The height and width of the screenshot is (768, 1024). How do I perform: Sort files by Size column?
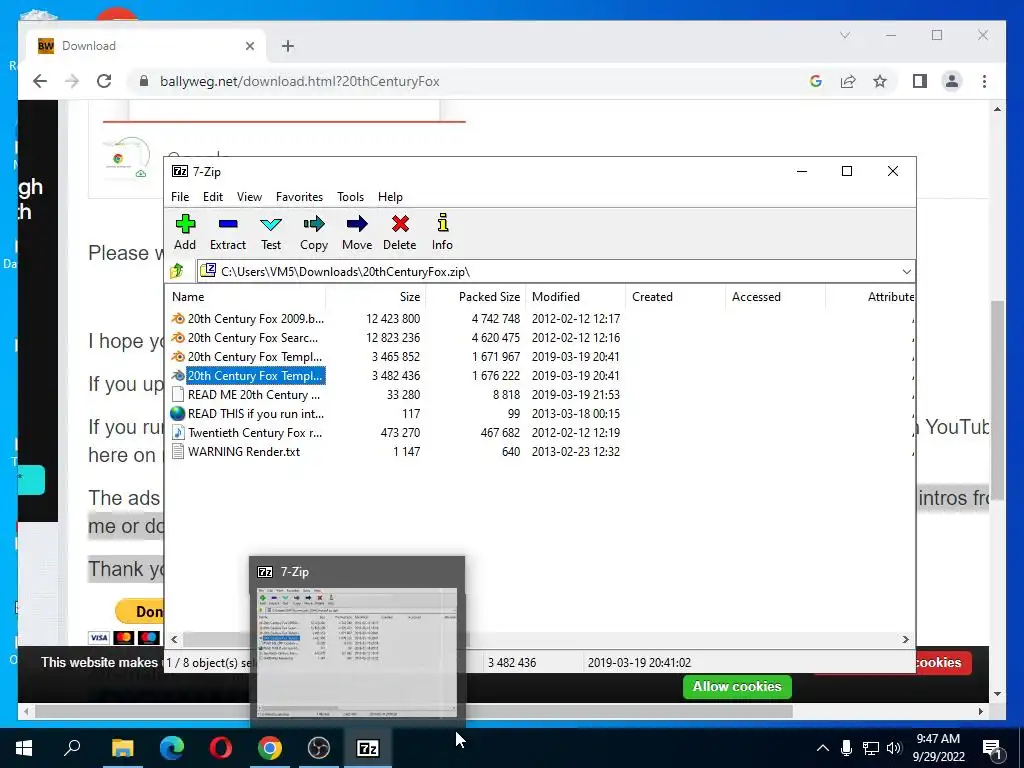click(376, 296)
